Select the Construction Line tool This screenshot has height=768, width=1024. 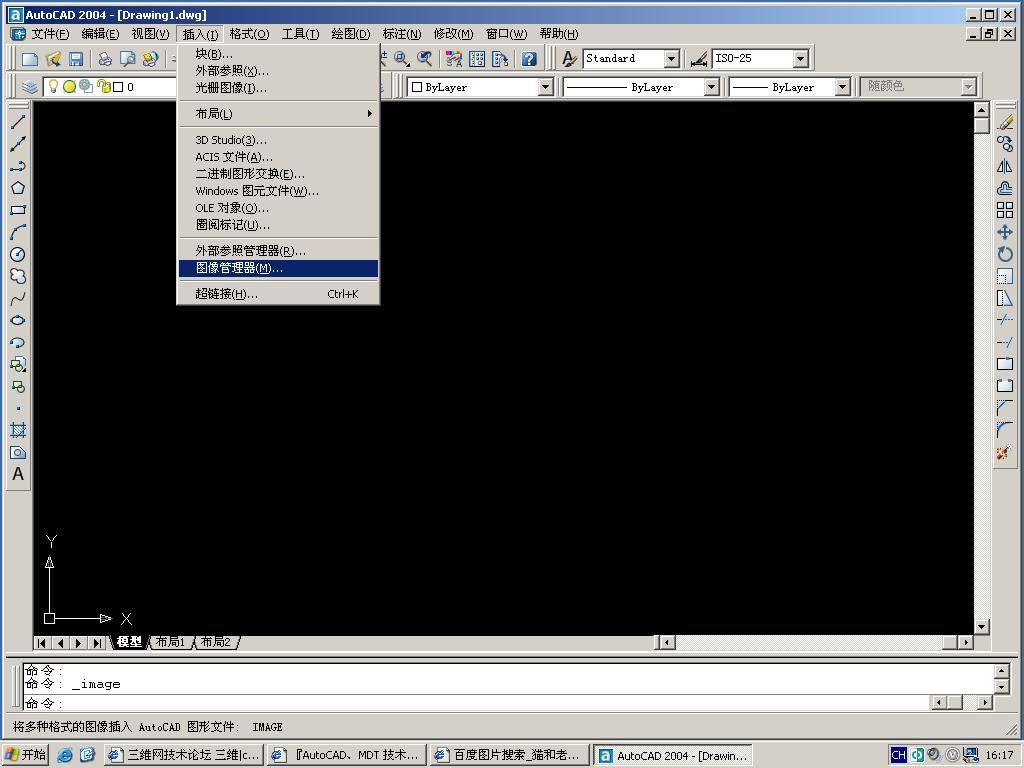tap(18, 144)
